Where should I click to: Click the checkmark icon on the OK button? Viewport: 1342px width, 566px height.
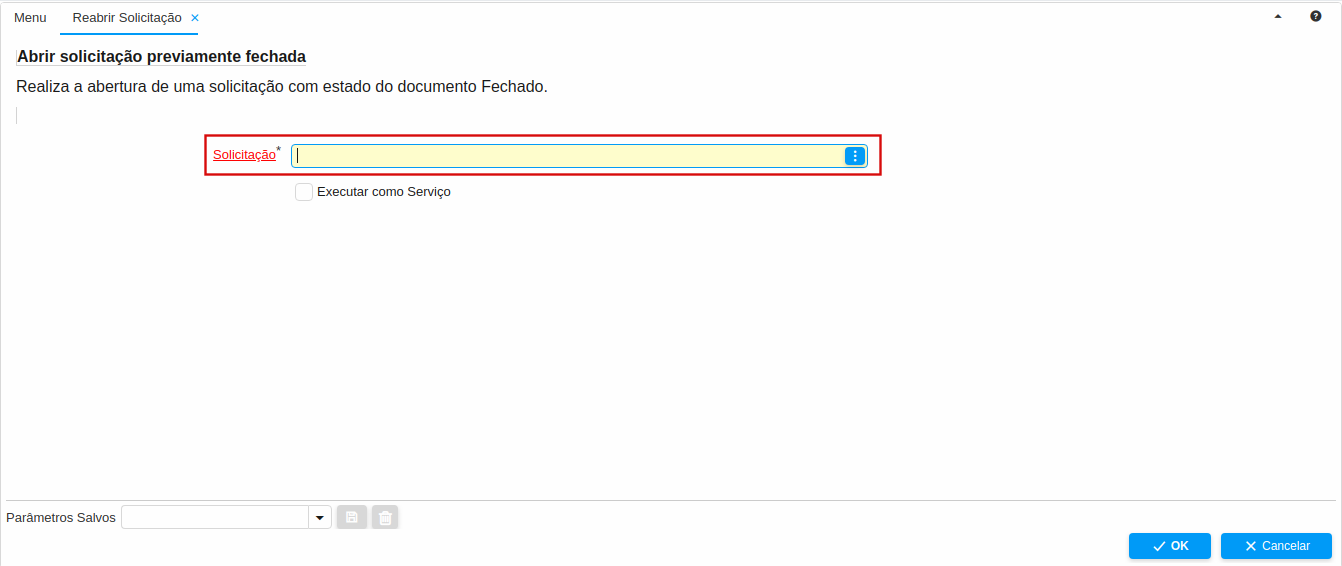tap(1159, 546)
